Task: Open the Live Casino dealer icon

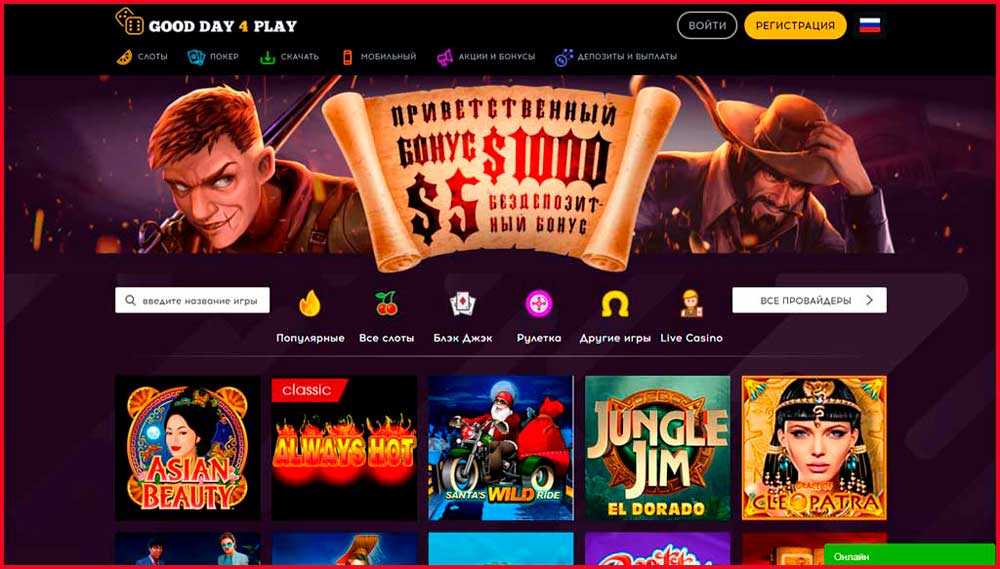Action: 691,304
